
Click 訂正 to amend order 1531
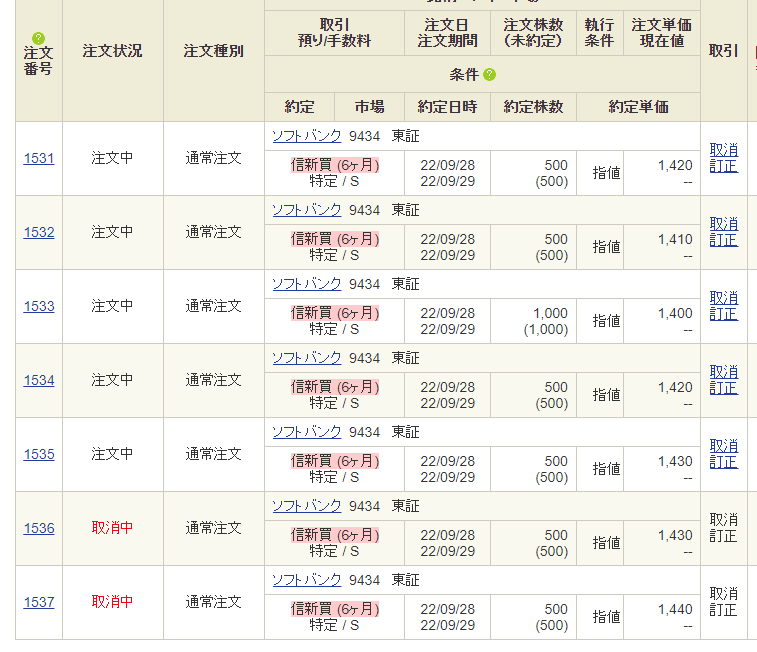723,166
